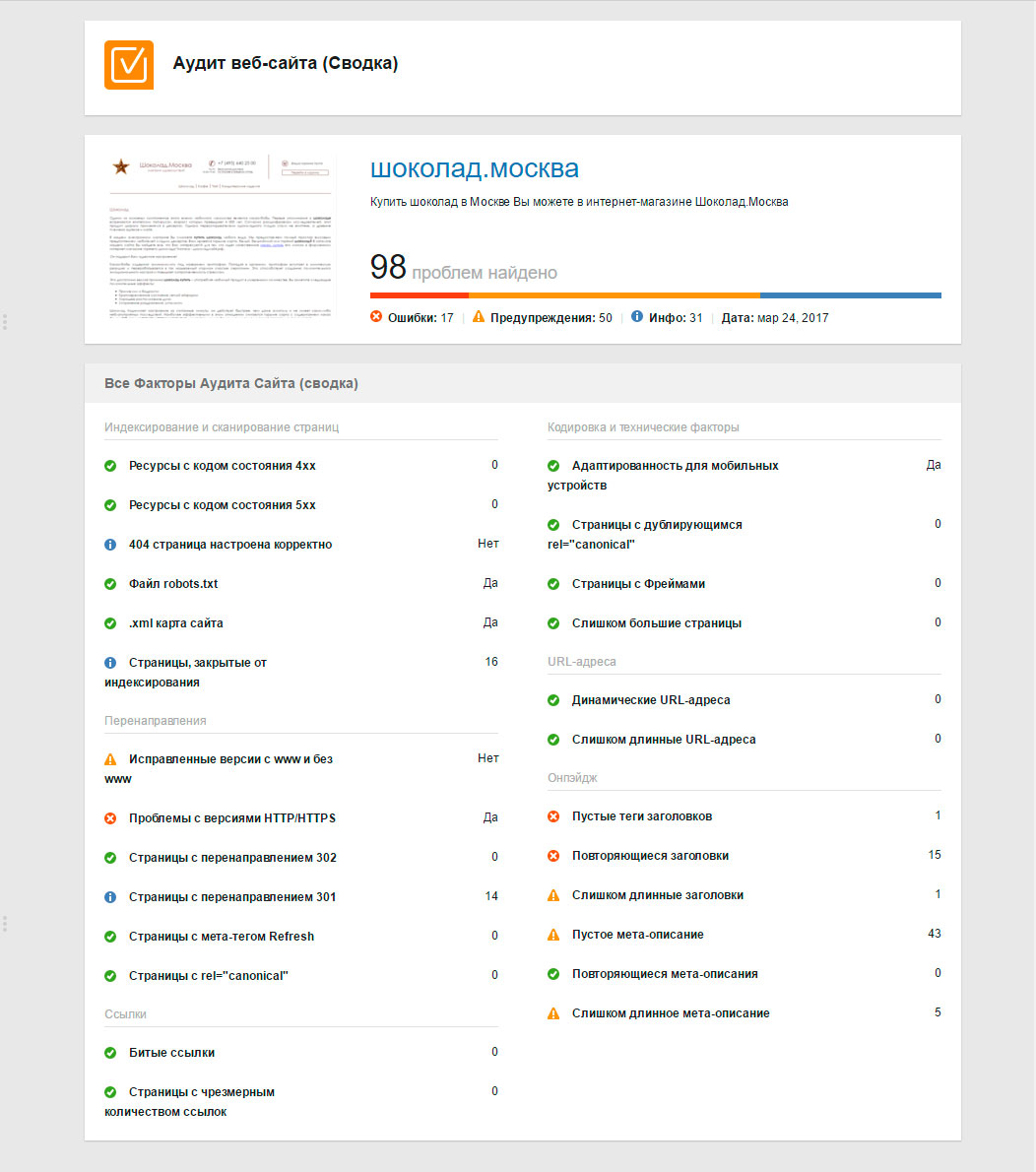This screenshot has width=1036, height=1172.
Task: Click green check for Динамические URL-адреса
Action: pos(553,700)
